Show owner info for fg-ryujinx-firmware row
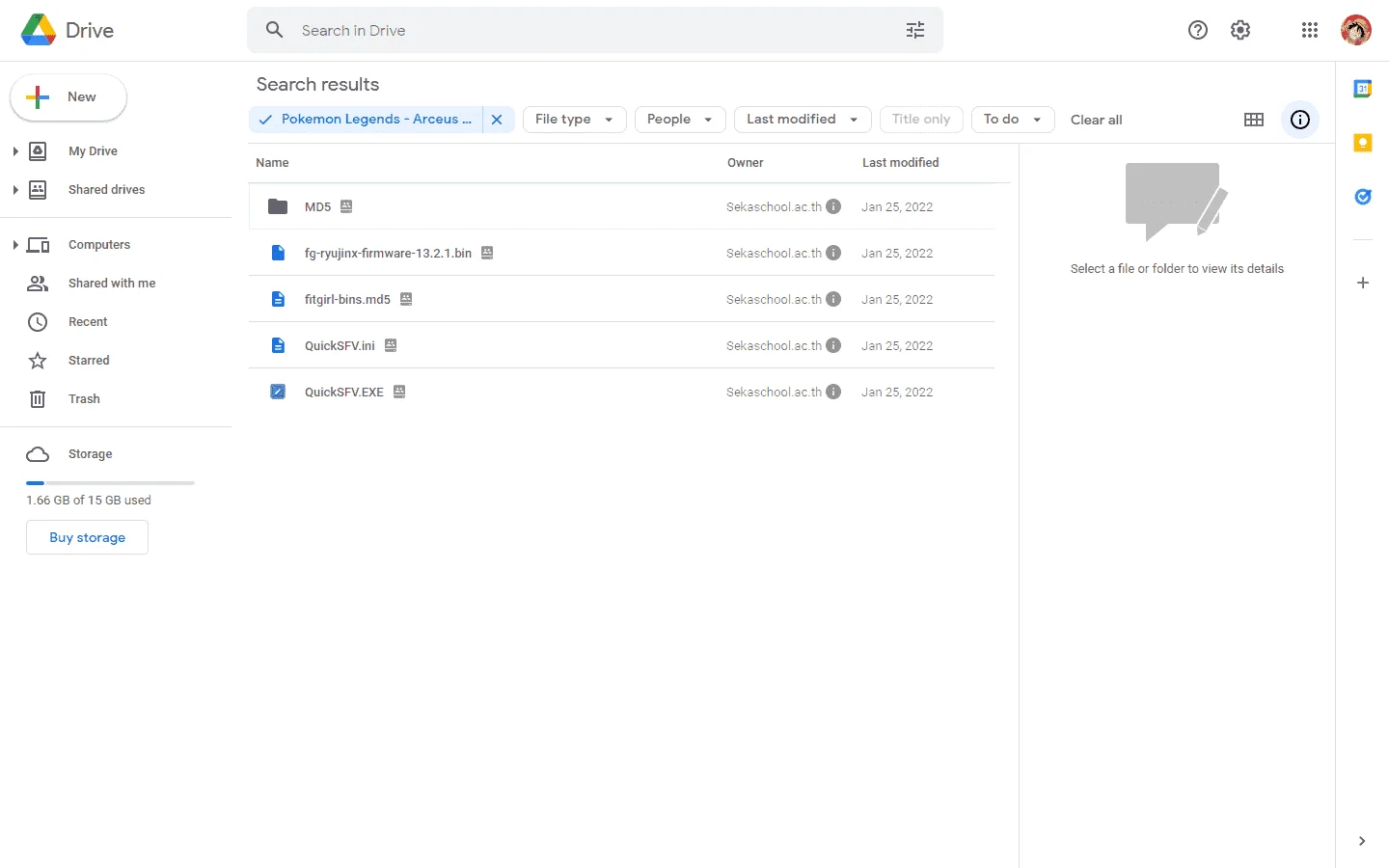 click(833, 253)
